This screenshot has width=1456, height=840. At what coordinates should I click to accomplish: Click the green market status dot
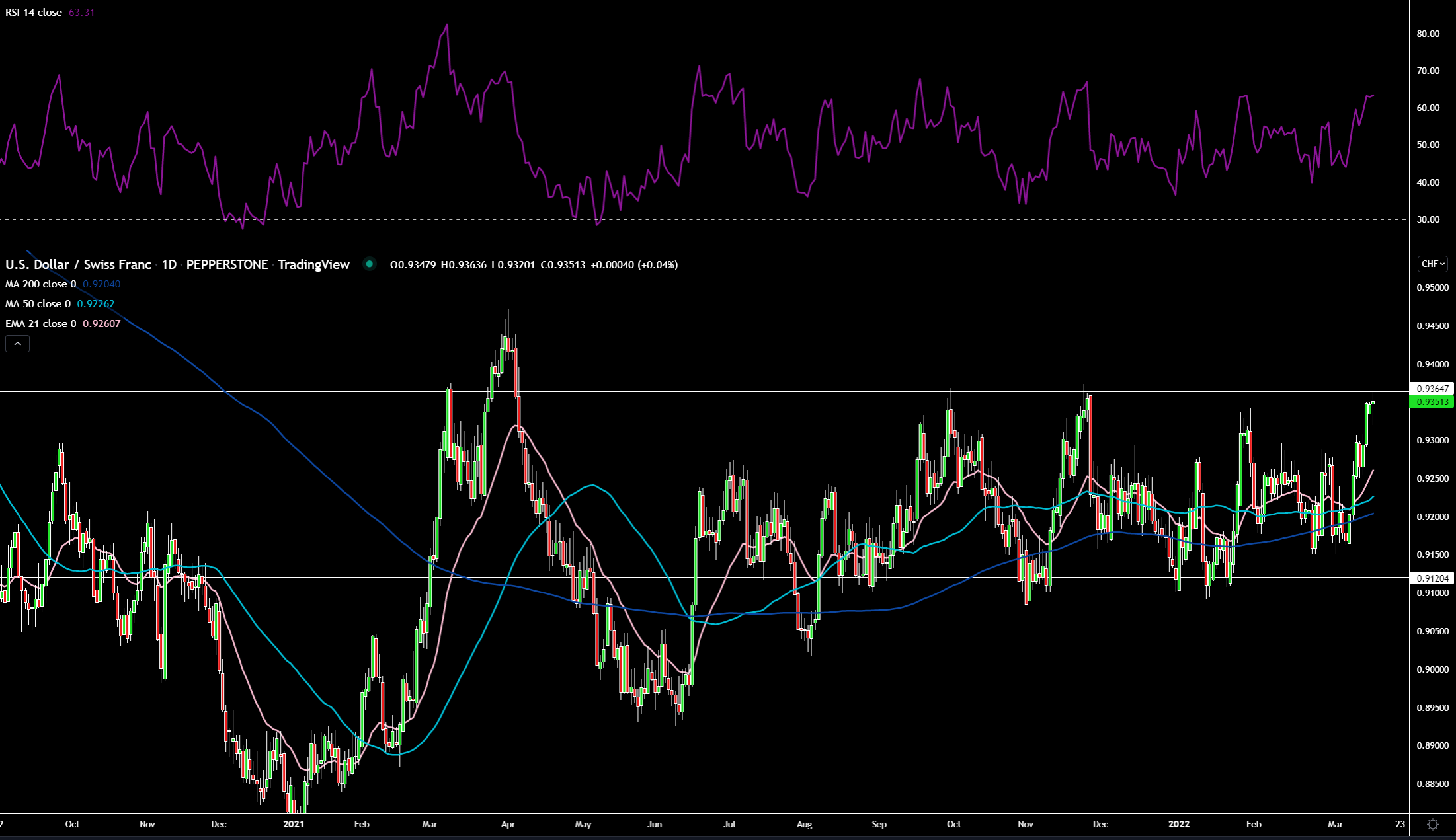[x=370, y=264]
